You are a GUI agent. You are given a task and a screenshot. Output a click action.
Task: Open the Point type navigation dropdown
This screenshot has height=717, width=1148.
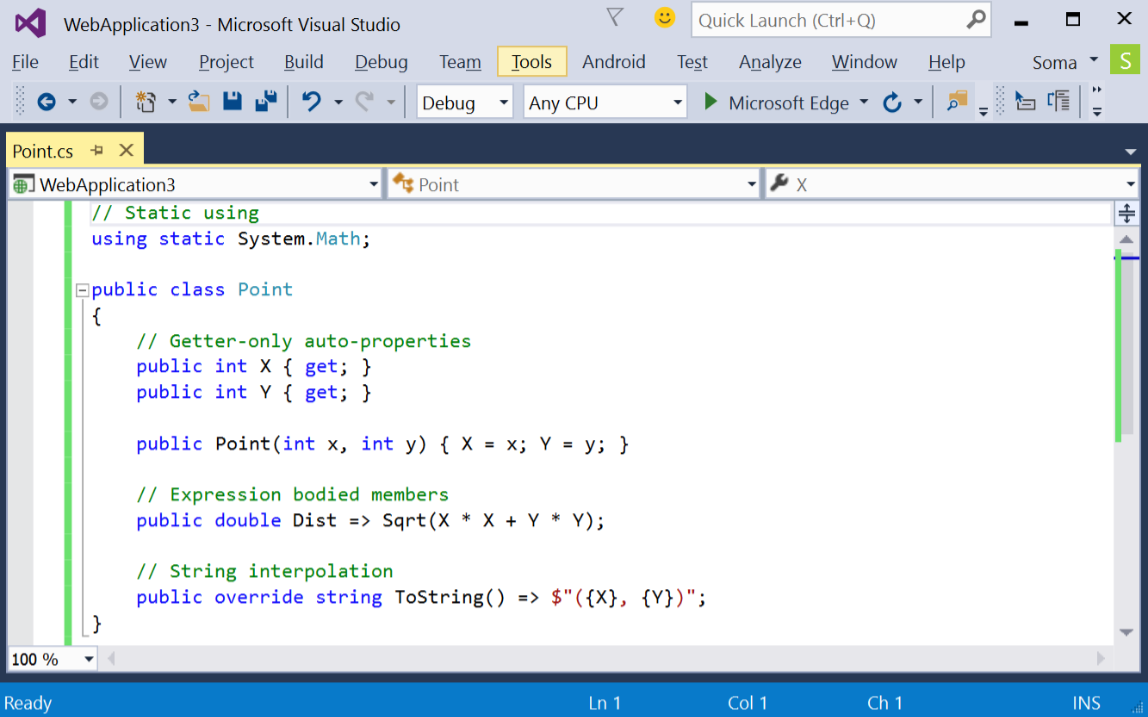tap(751, 183)
